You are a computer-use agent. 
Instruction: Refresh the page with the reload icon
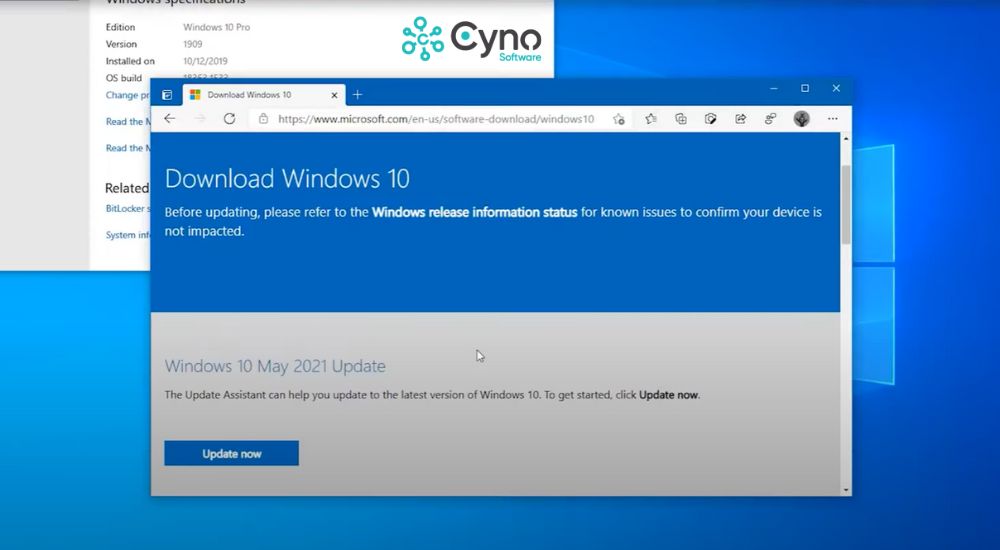pos(230,119)
